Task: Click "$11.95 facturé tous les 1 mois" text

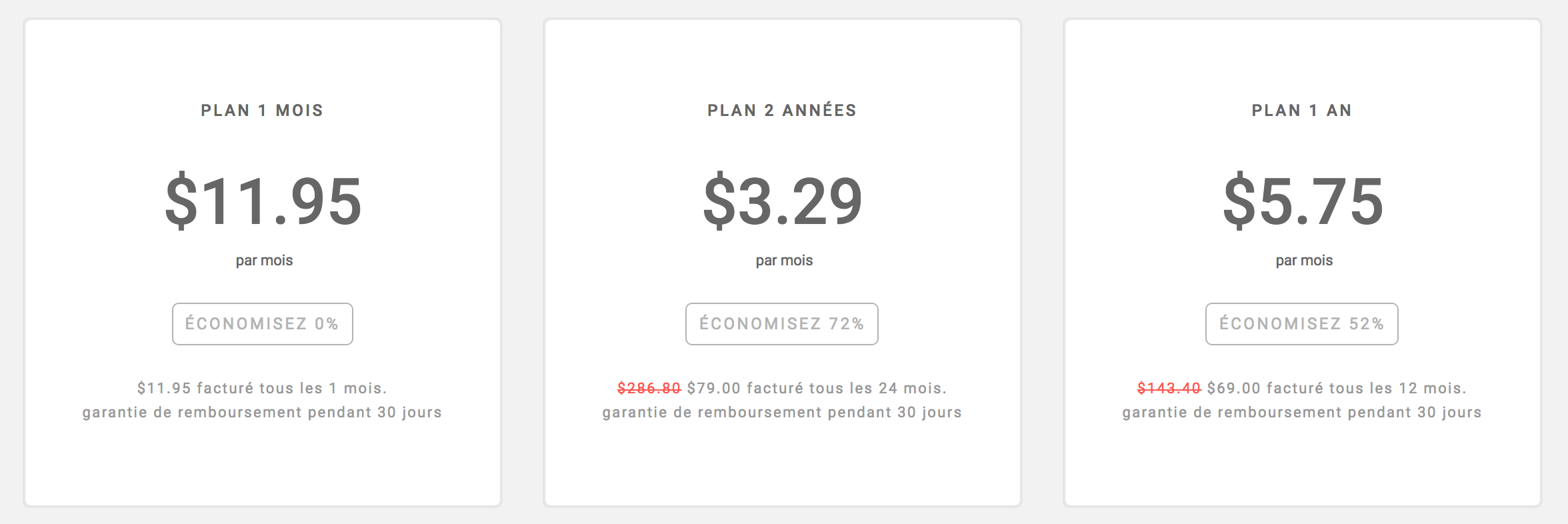Action: click(262, 388)
